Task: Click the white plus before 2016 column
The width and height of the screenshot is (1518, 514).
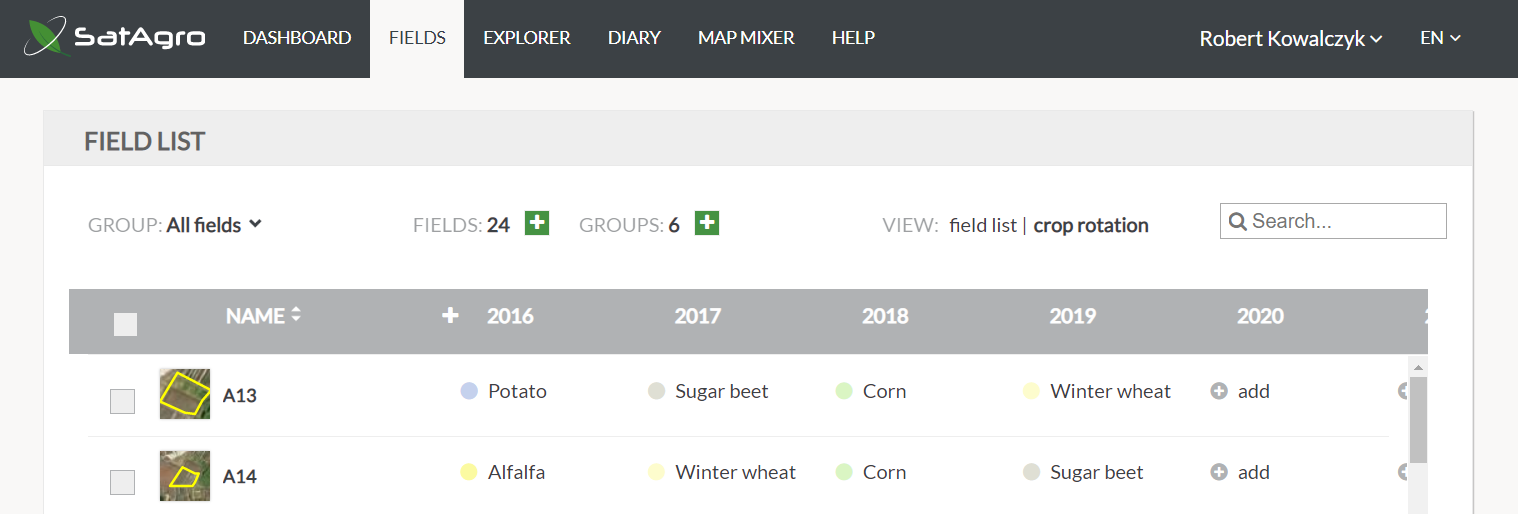Action: pos(451,316)
